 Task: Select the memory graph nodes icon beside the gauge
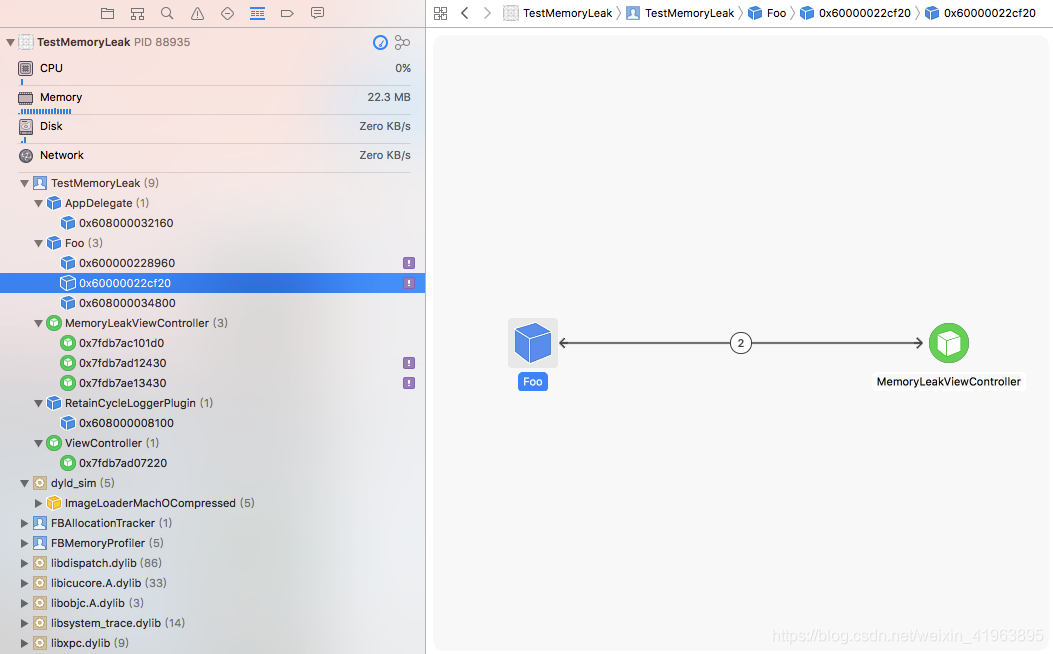tap(402, 42)
